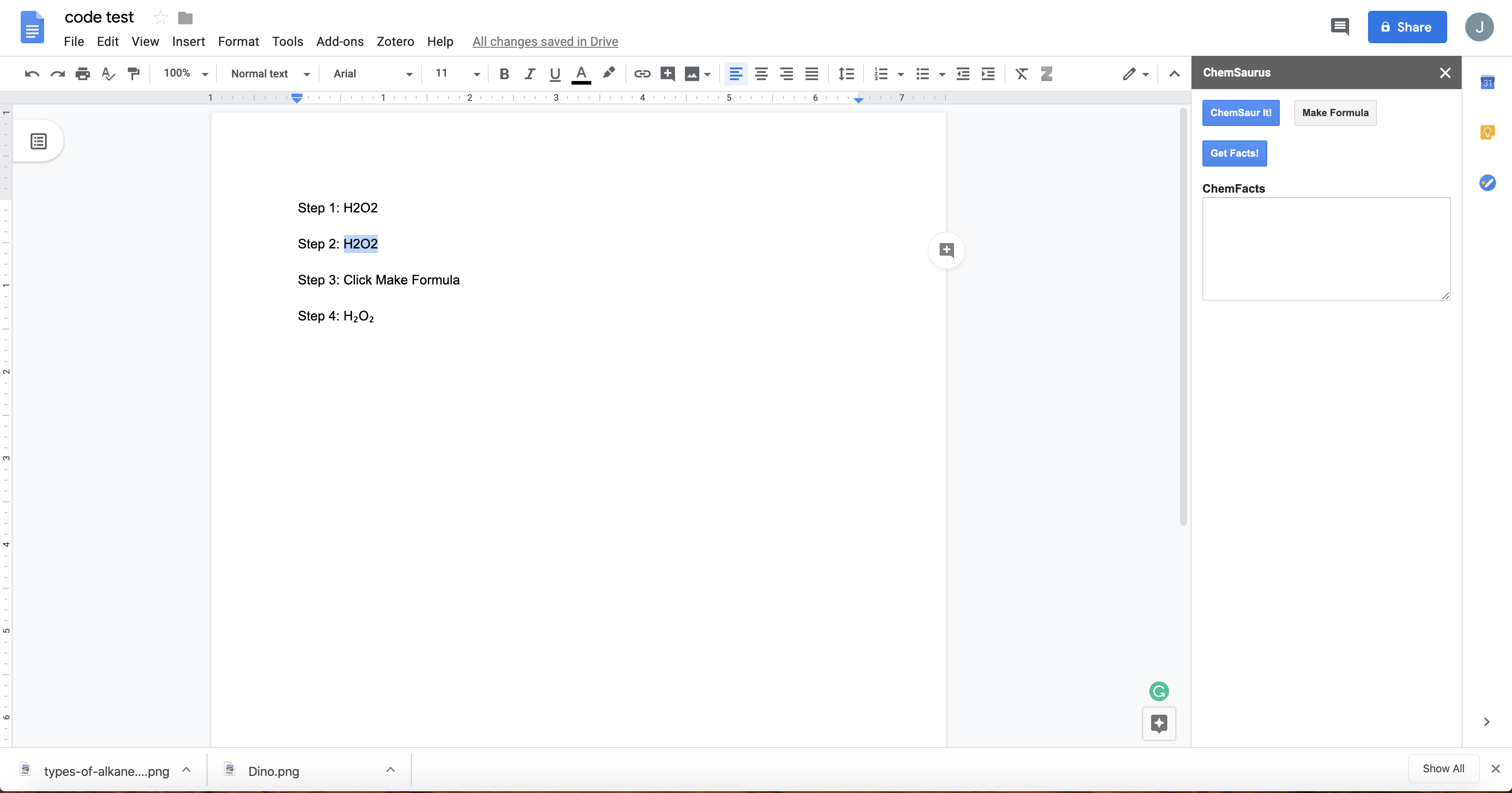Toggle italic formatting

530,73
